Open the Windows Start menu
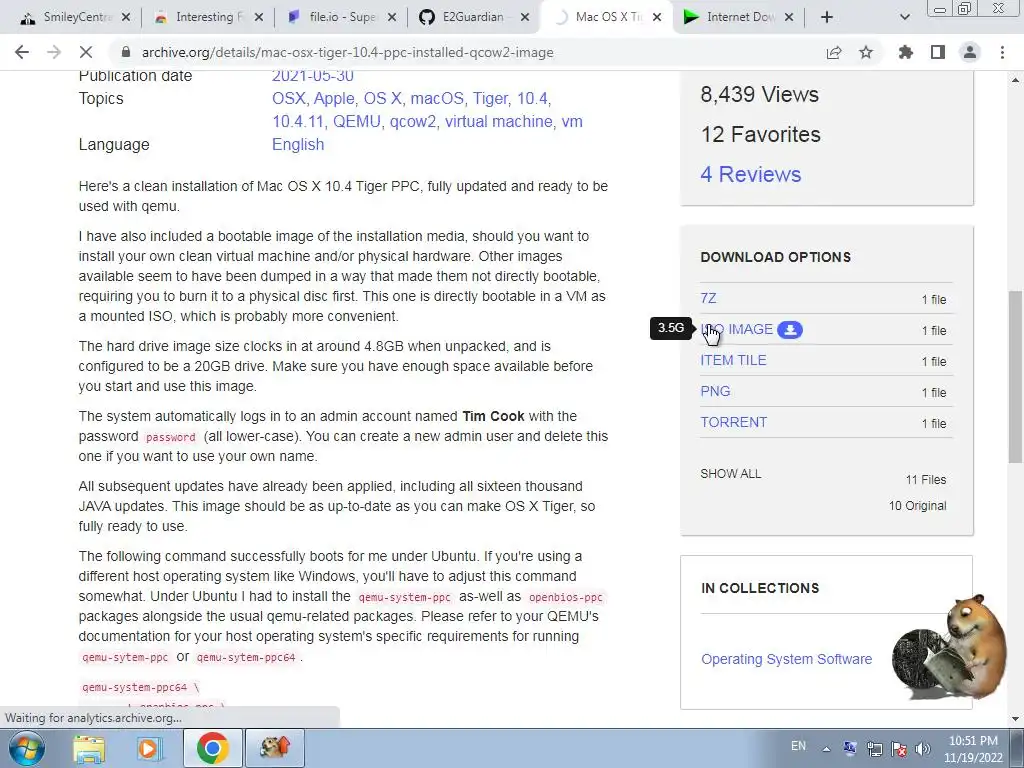Image resolution: width=1024 pixels, height=768 pixels. pyautogui.click(x=27, y=748)
